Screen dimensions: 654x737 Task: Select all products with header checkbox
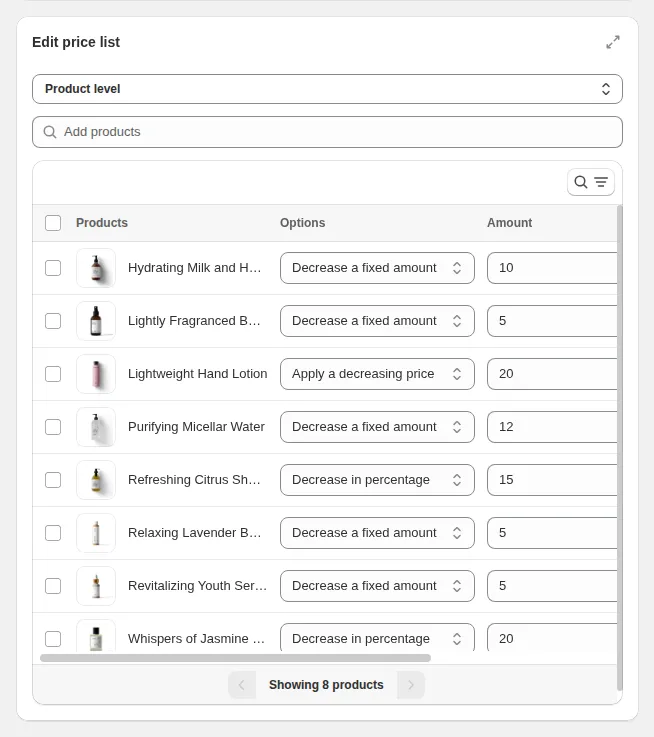53,223
